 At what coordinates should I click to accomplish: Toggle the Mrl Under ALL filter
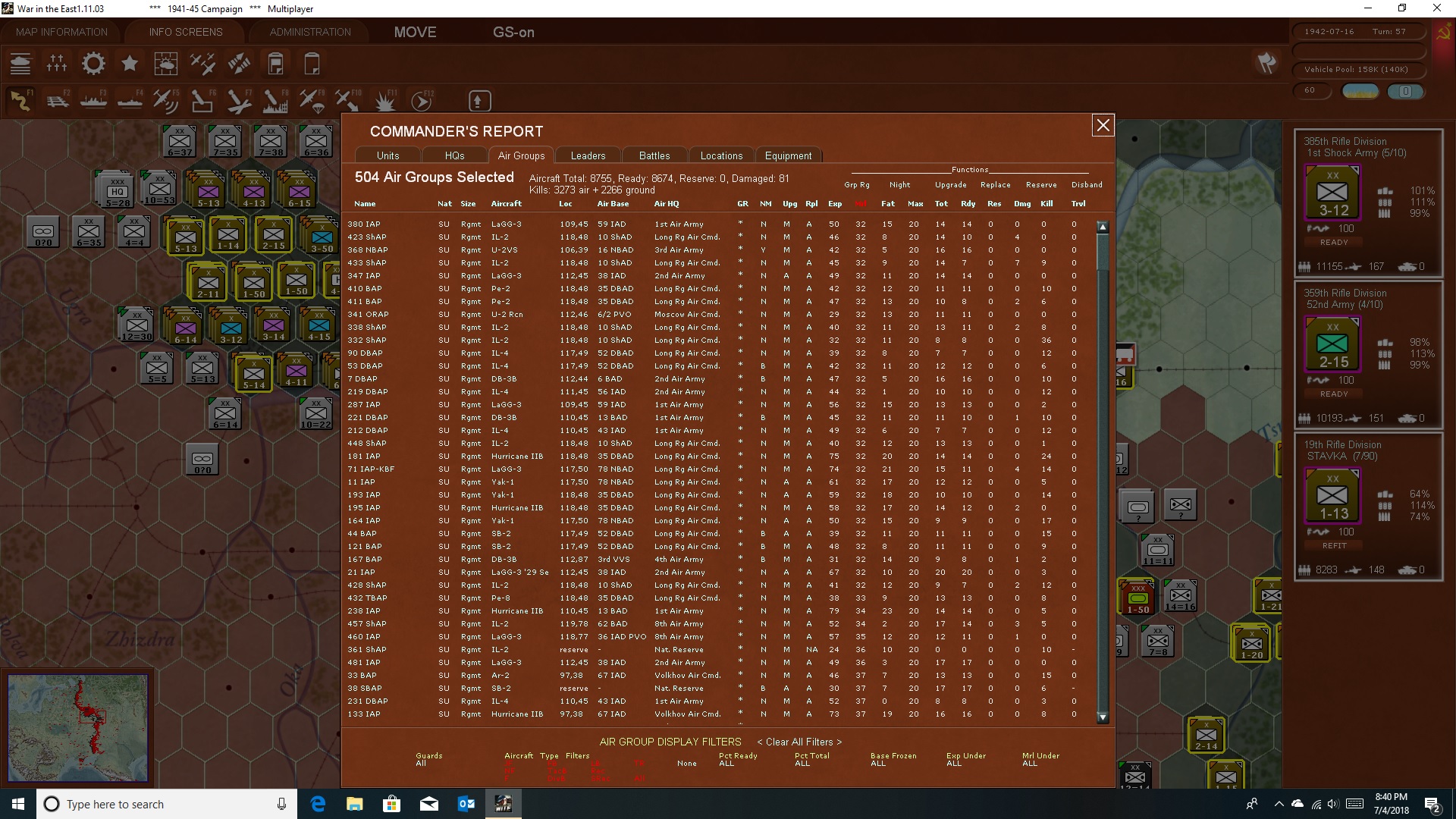pyautogui.click(x=1030, y=763)
